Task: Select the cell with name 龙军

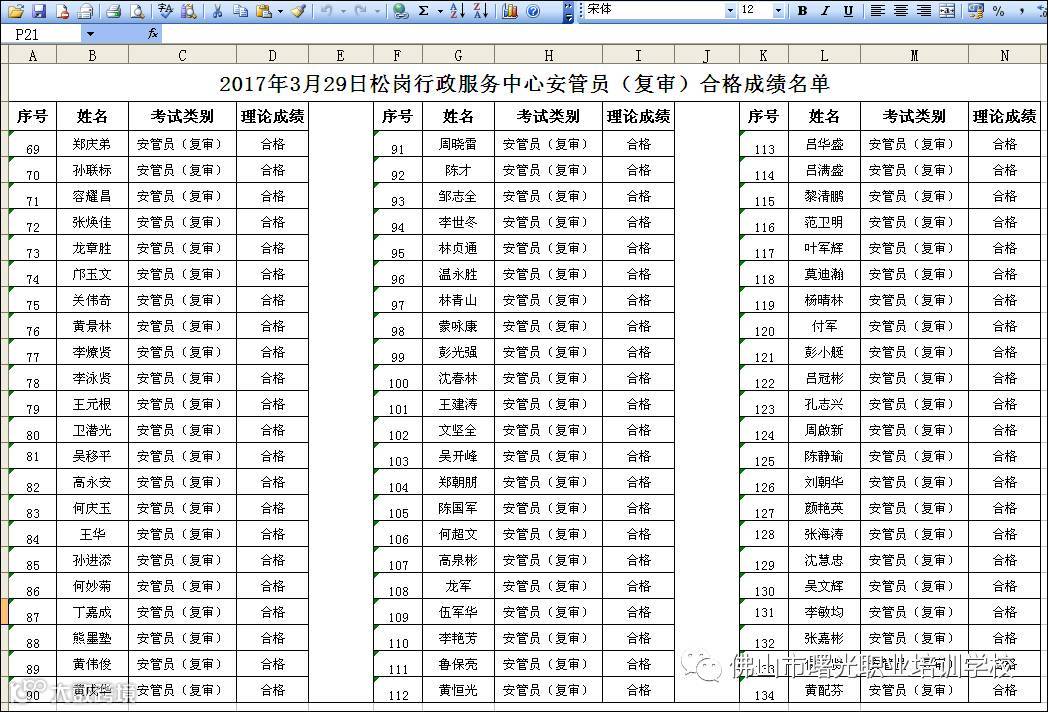Action: [x=458, y=586]
